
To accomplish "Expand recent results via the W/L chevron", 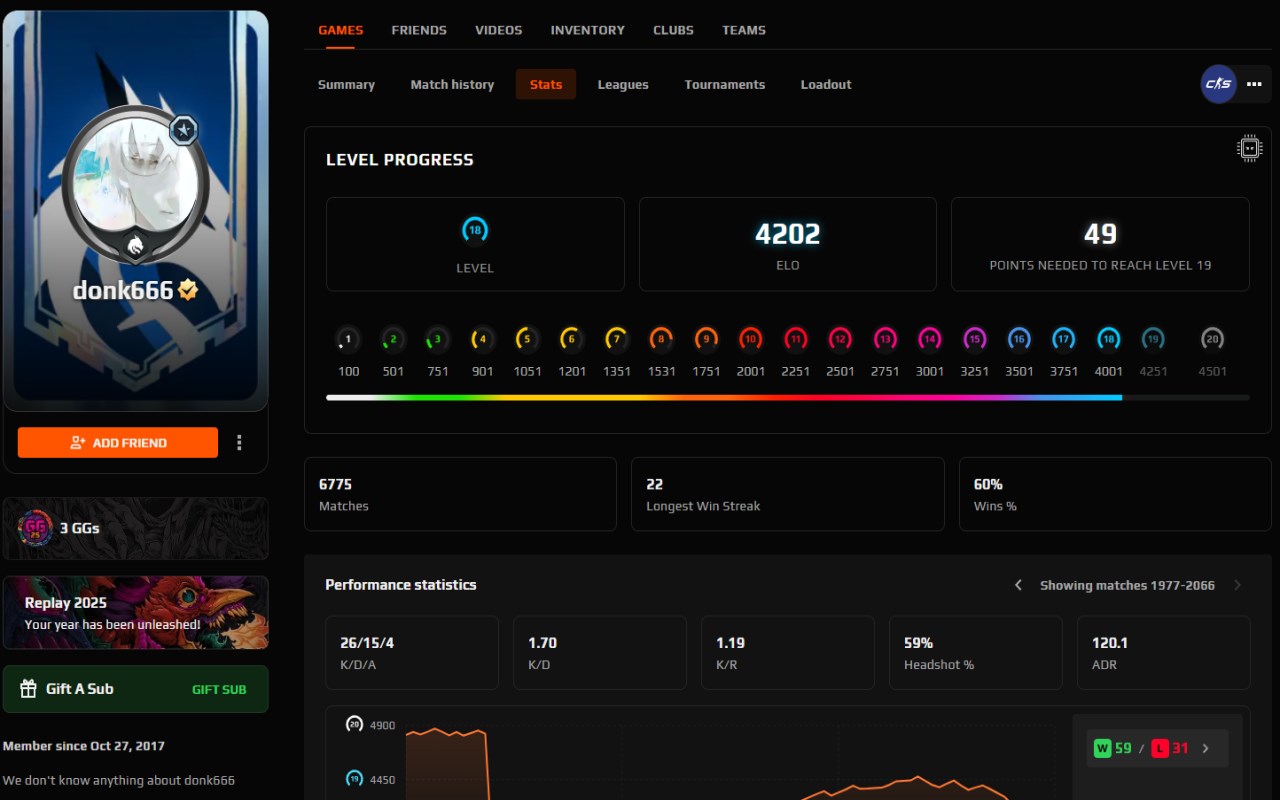I will tap(1205, 747).
